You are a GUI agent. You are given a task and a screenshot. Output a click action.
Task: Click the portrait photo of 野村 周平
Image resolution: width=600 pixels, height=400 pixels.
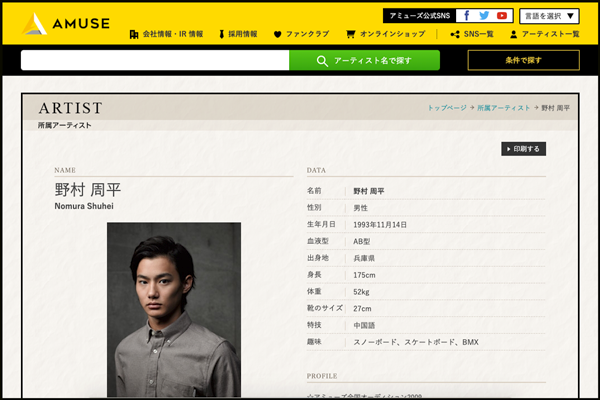tap(174, 308)
